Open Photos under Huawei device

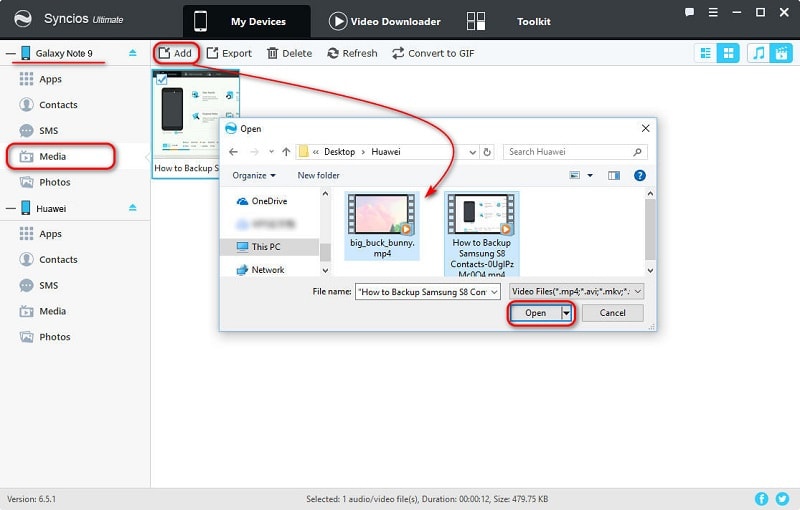click(45, 337)
